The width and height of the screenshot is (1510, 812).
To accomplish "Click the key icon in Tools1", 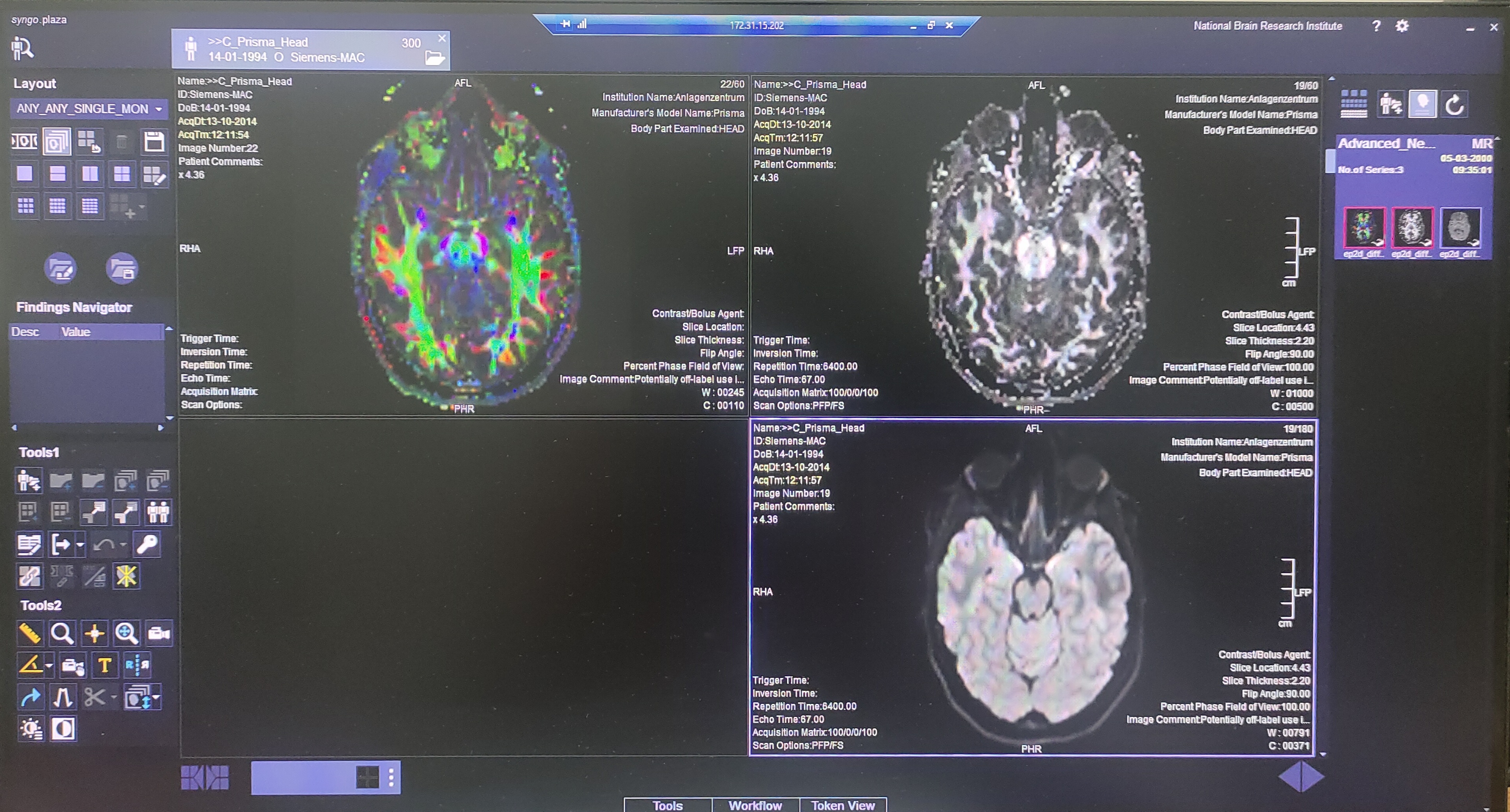I will 147,544.
